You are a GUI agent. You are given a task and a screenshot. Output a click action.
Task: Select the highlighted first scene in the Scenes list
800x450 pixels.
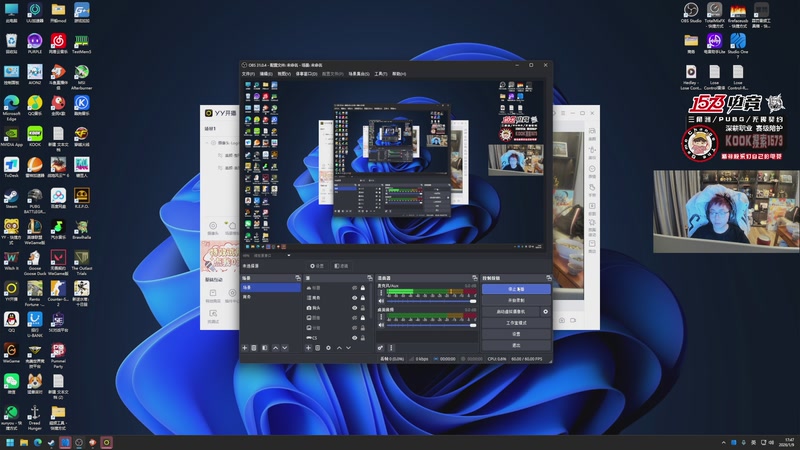click(270, 288)
